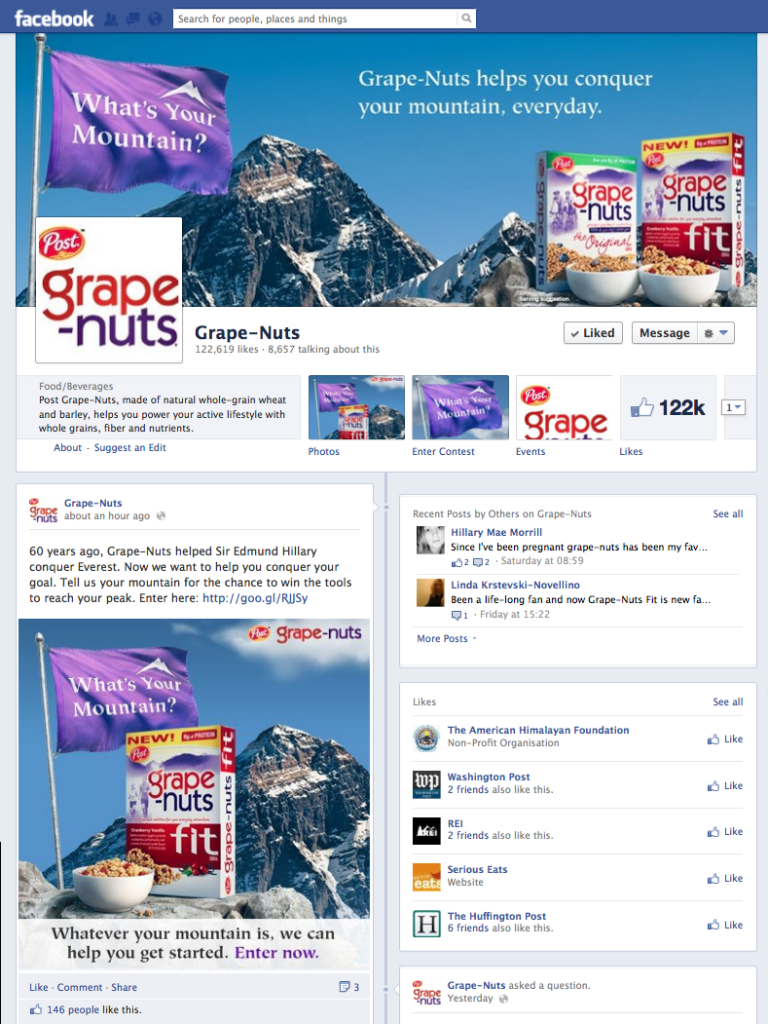Like The American Himalayan Foundation page
The height and width of the screenshot is (1024, 768).
pos(725,739)
